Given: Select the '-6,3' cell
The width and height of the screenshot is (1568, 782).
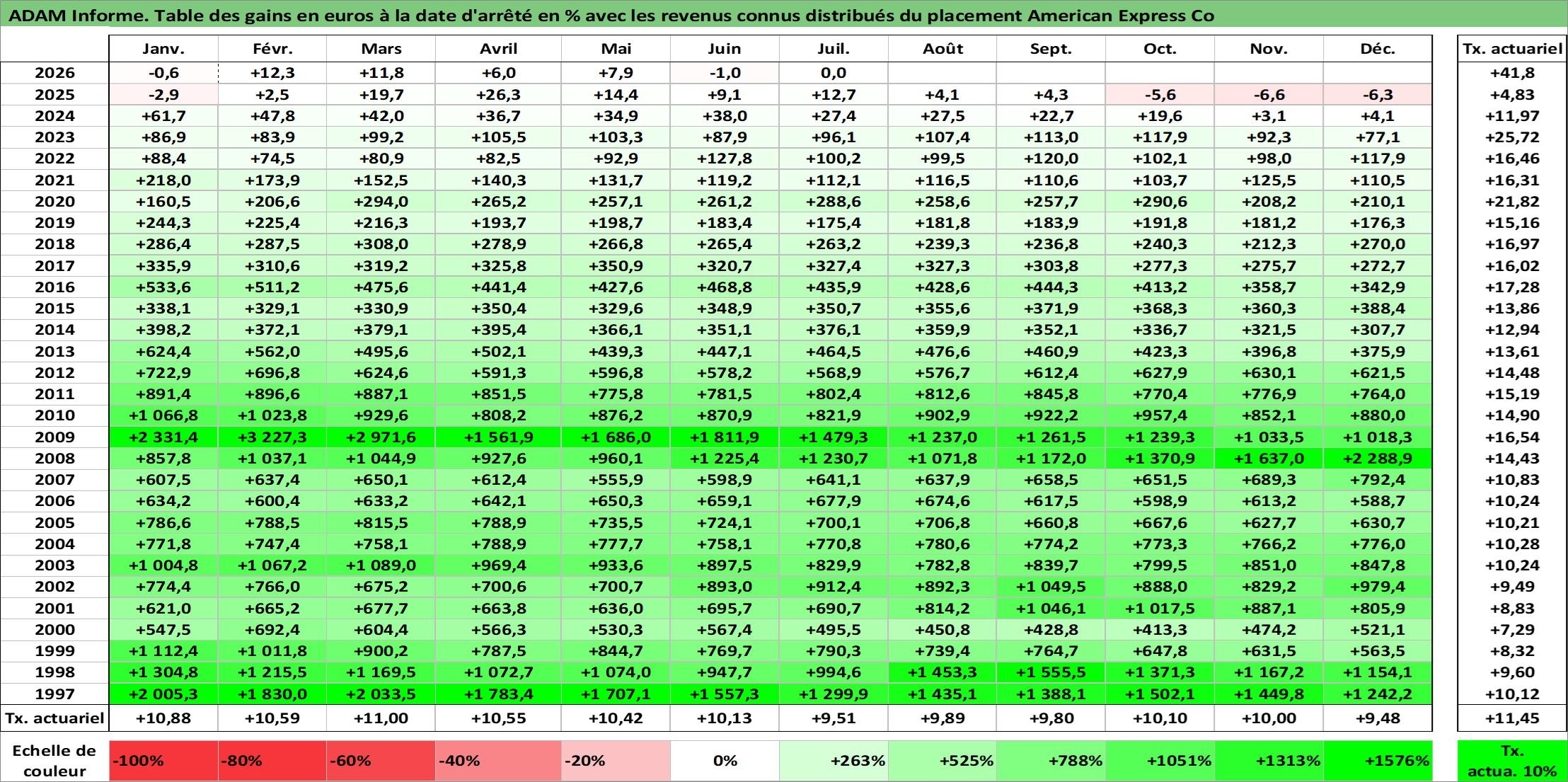Looking at the screenshot, I should pos(1378,95).
